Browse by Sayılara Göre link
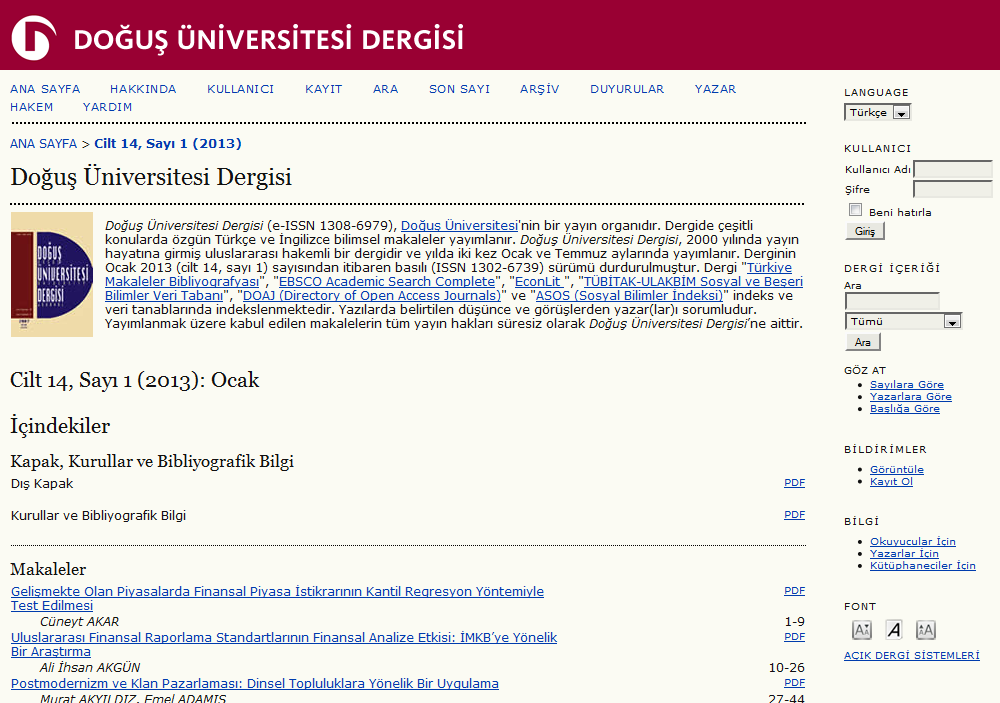 point(907,385)
